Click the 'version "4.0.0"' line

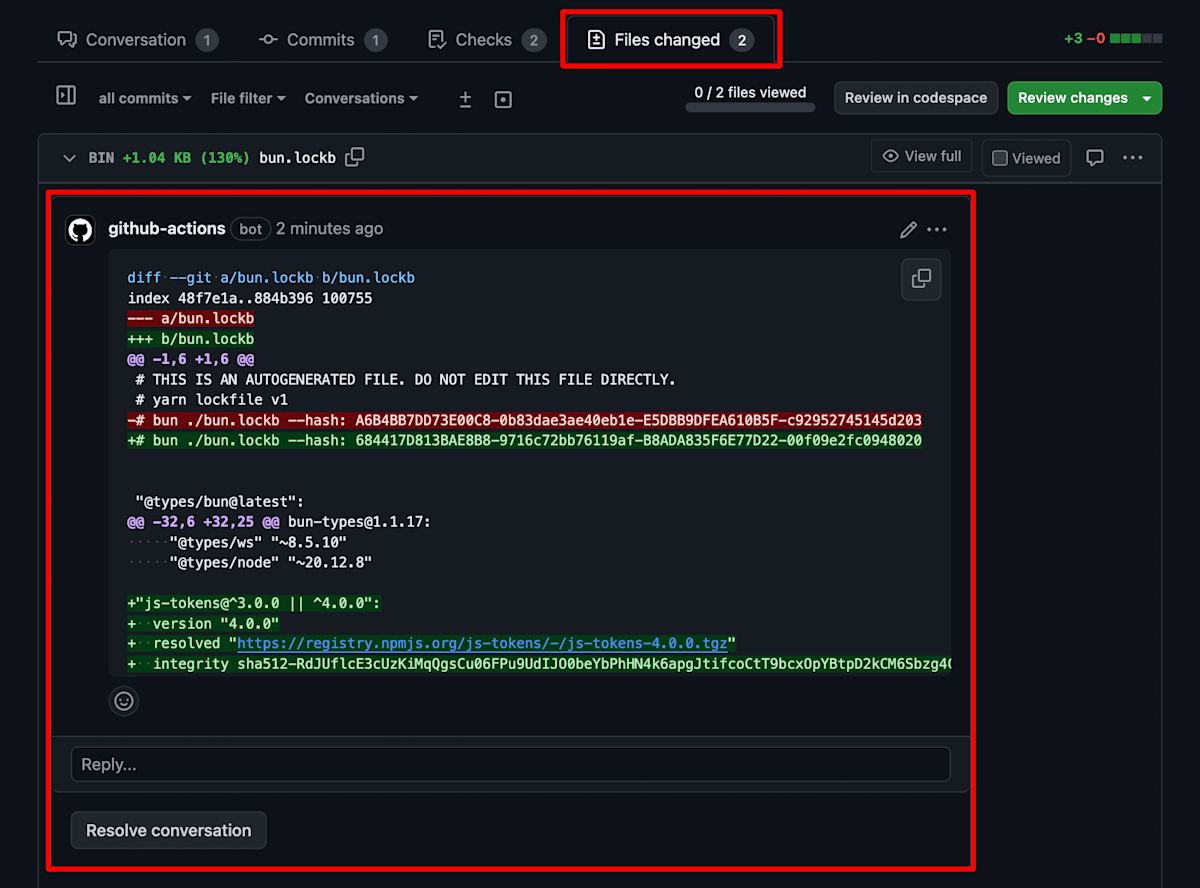tap(203, 623)
